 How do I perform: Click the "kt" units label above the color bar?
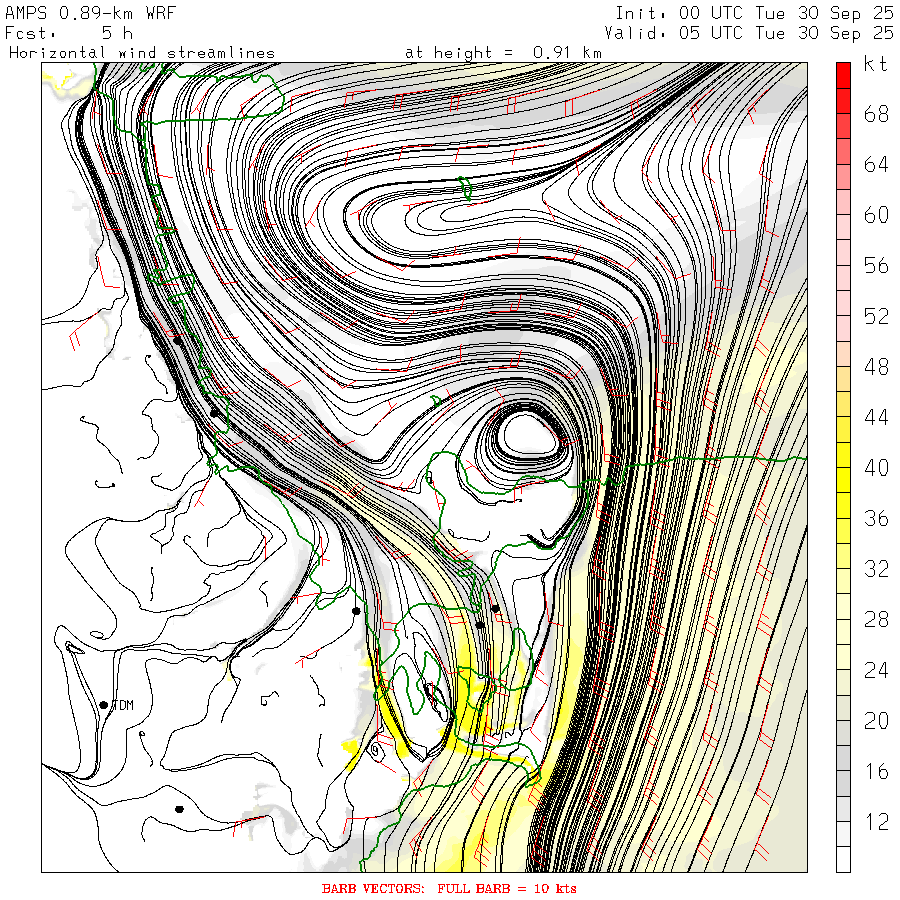point(875,65)
